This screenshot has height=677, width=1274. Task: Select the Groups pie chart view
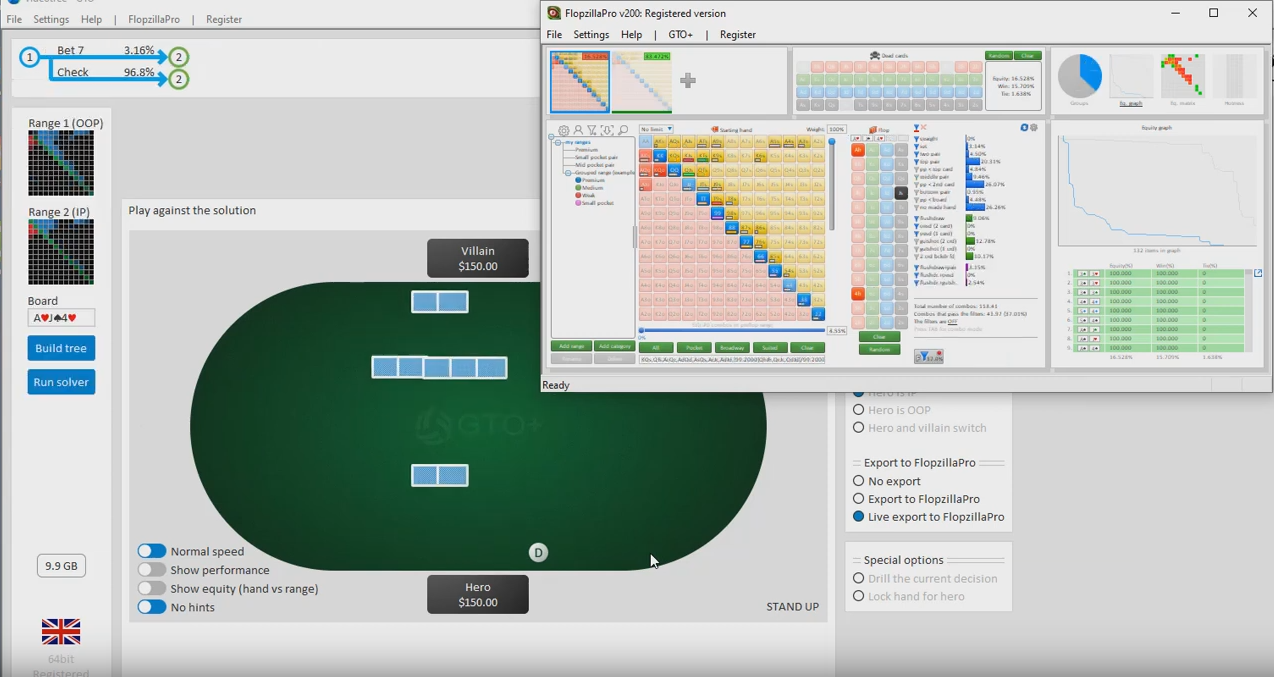1080,78
